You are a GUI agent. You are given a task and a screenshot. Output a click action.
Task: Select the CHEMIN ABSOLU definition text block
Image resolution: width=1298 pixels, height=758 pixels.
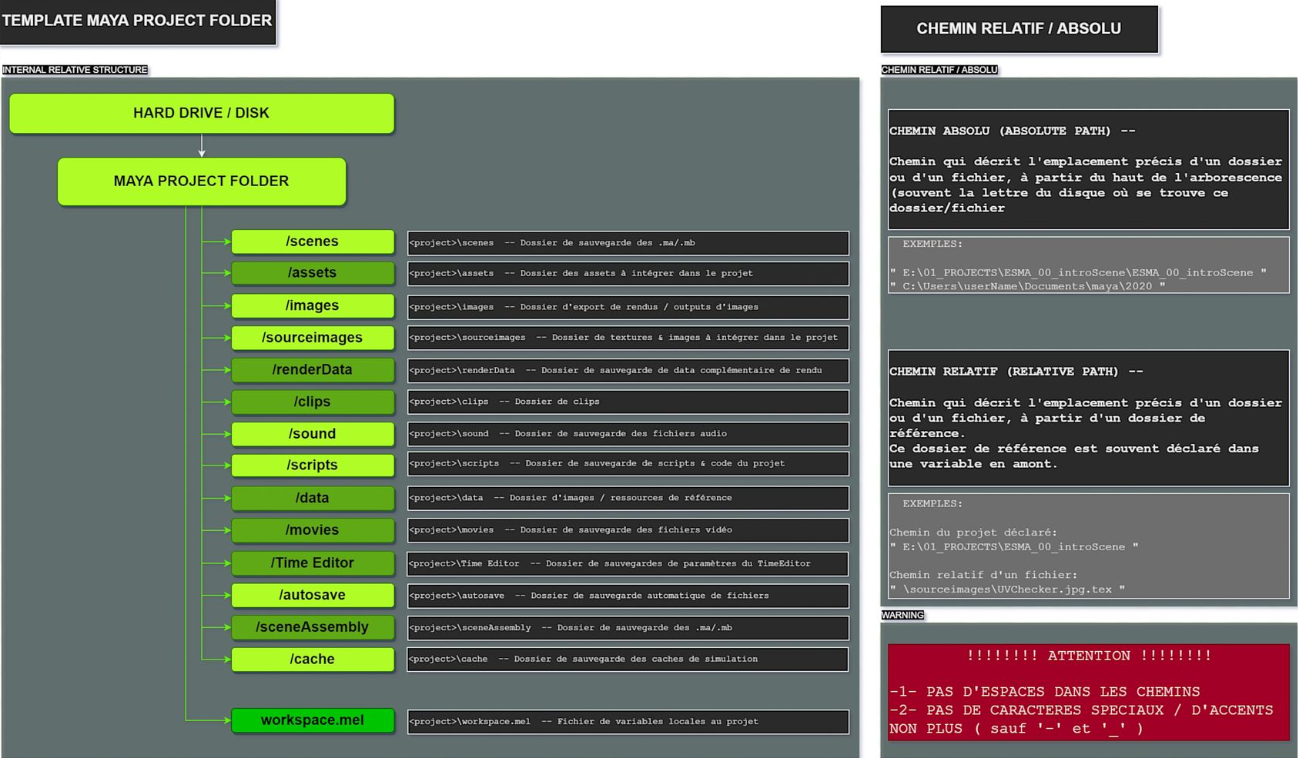(1088, 169)
